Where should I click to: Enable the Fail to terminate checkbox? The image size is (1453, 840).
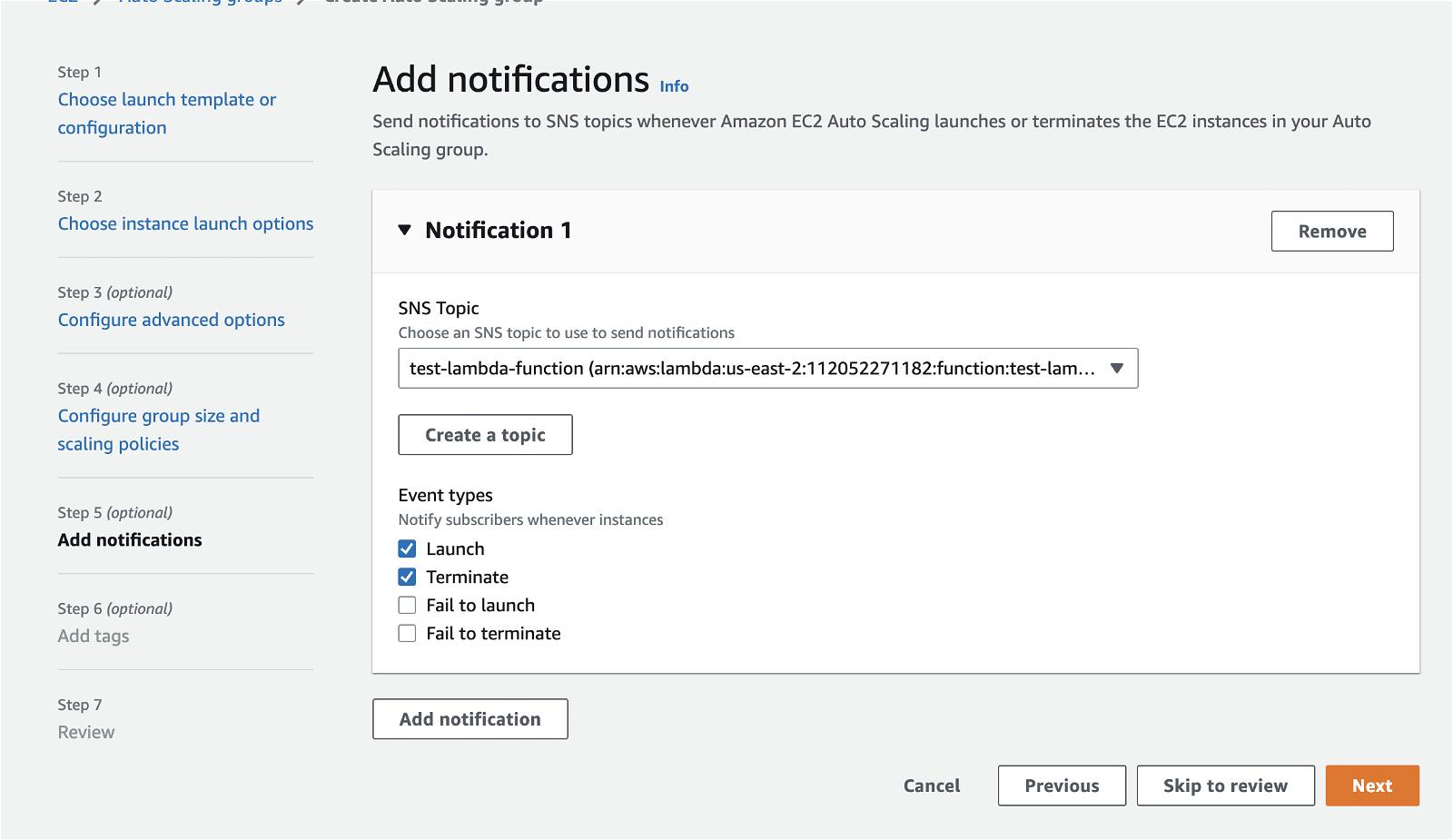tap(408, 634)
